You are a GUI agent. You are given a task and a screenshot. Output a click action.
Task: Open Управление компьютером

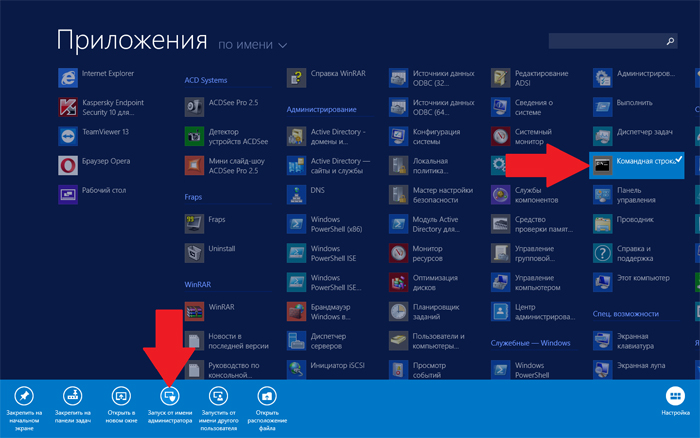pos(500,282)
